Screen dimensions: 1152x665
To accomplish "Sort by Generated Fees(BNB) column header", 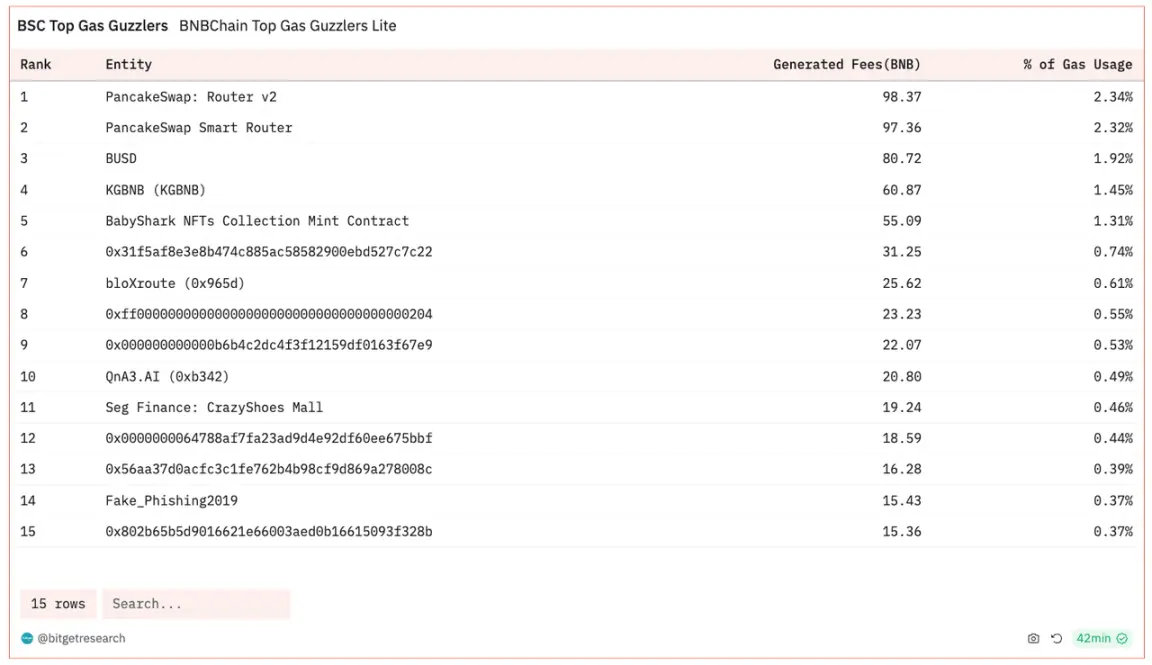I will point(846,65).
